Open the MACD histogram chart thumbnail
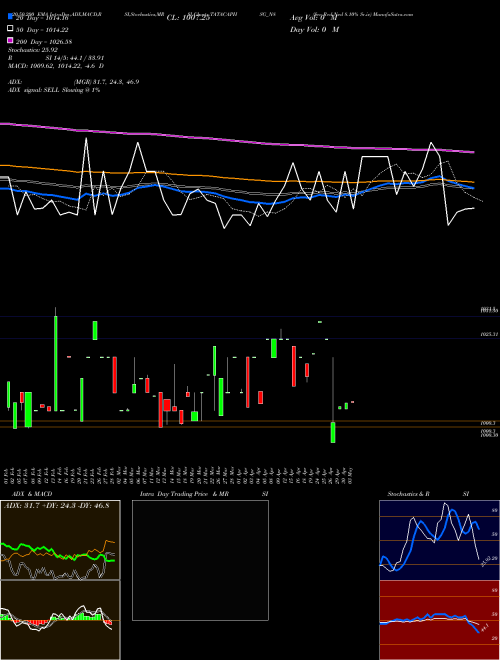This screenshot has height=660, width=500. point(60,620)
